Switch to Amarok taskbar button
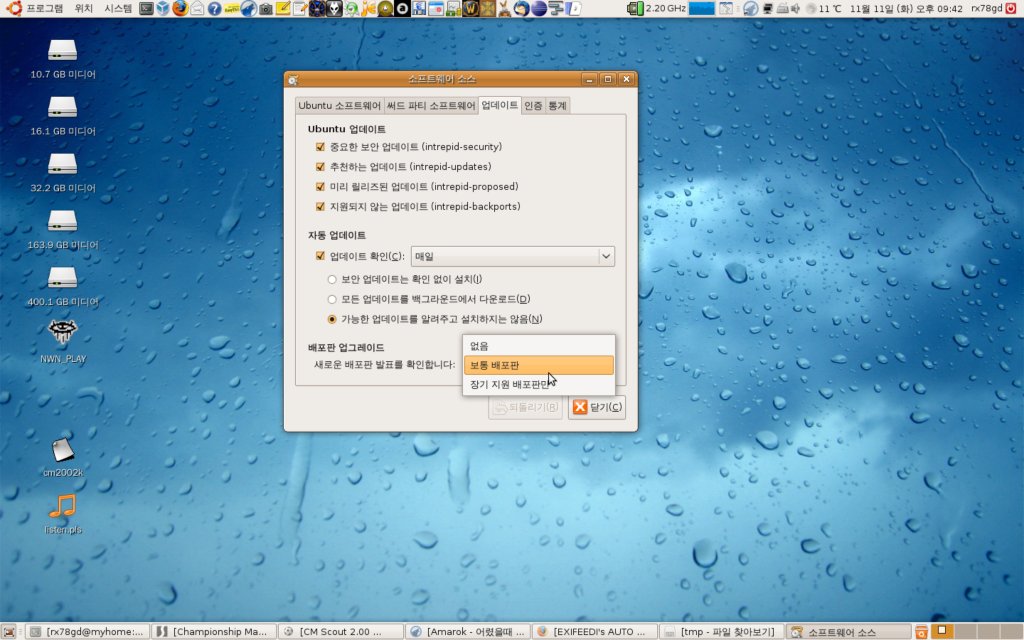The image size is (1024, 640). click(467, 632)
